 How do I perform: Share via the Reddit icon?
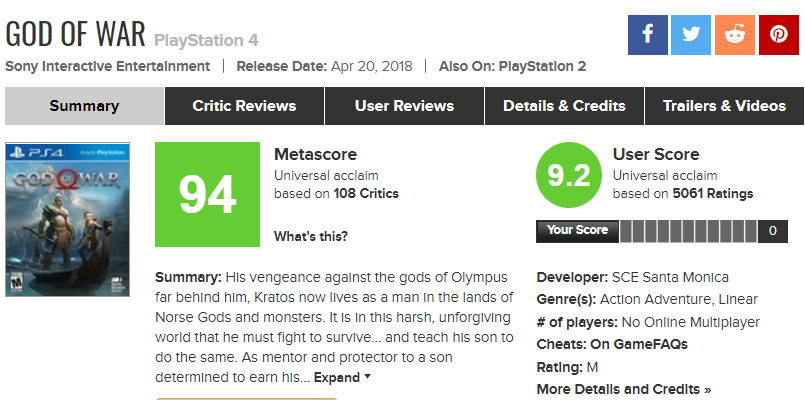coord(735,35)
